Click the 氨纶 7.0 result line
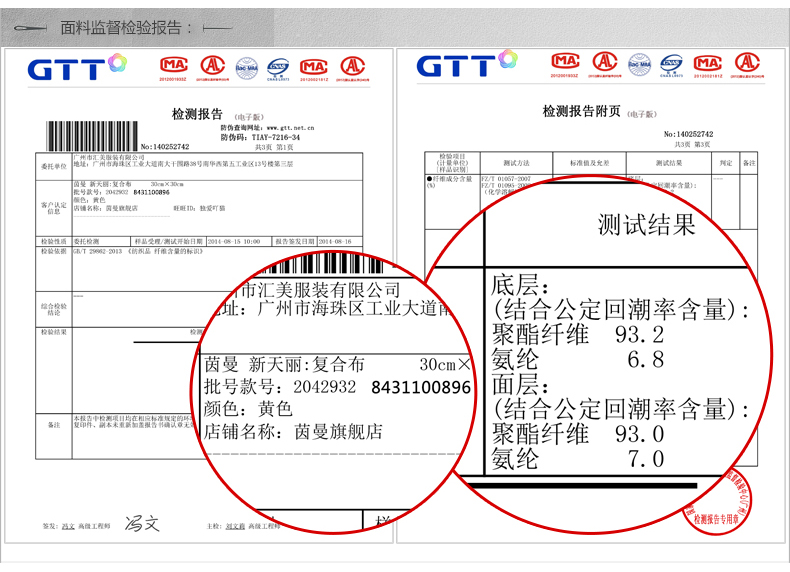 578,459
